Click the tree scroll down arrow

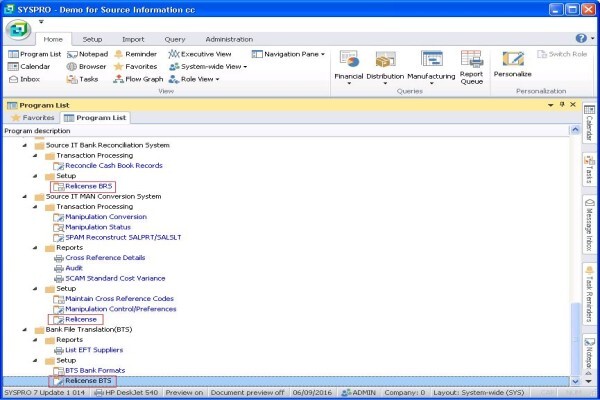pos(575,381)
